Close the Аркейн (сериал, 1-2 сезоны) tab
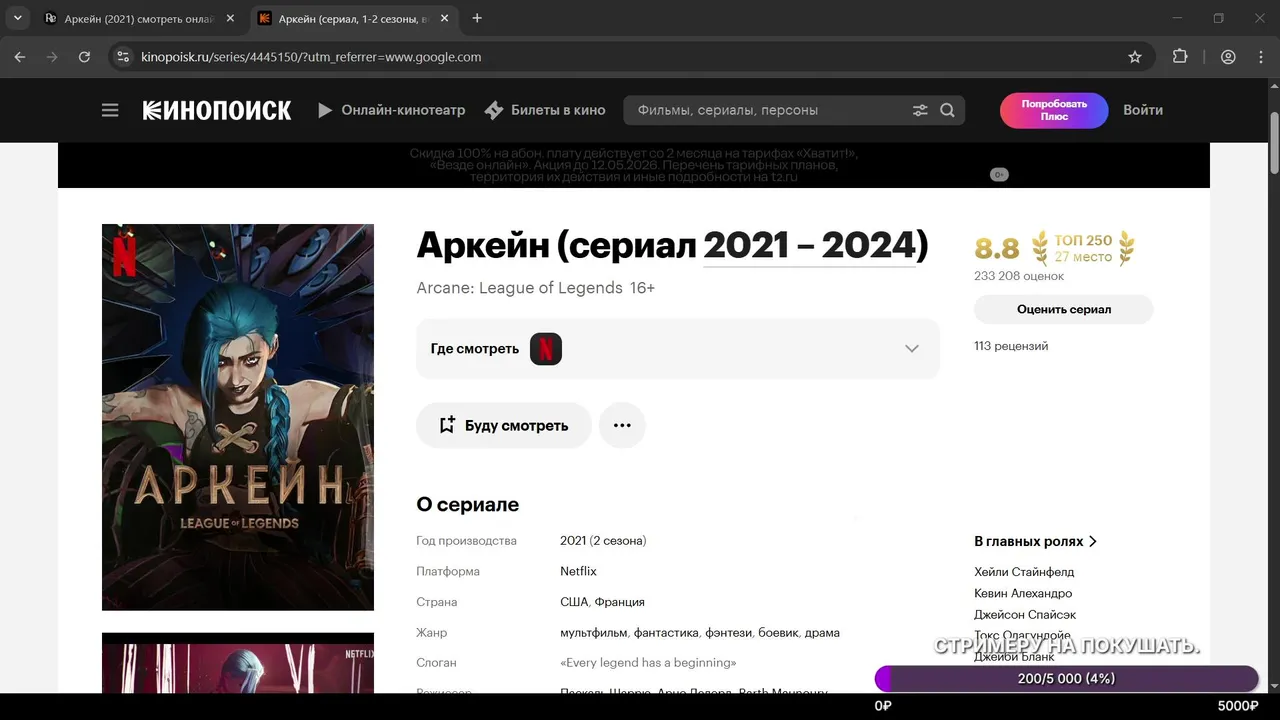The height and width of the screenshot is (720, 1280). point(446,18)
